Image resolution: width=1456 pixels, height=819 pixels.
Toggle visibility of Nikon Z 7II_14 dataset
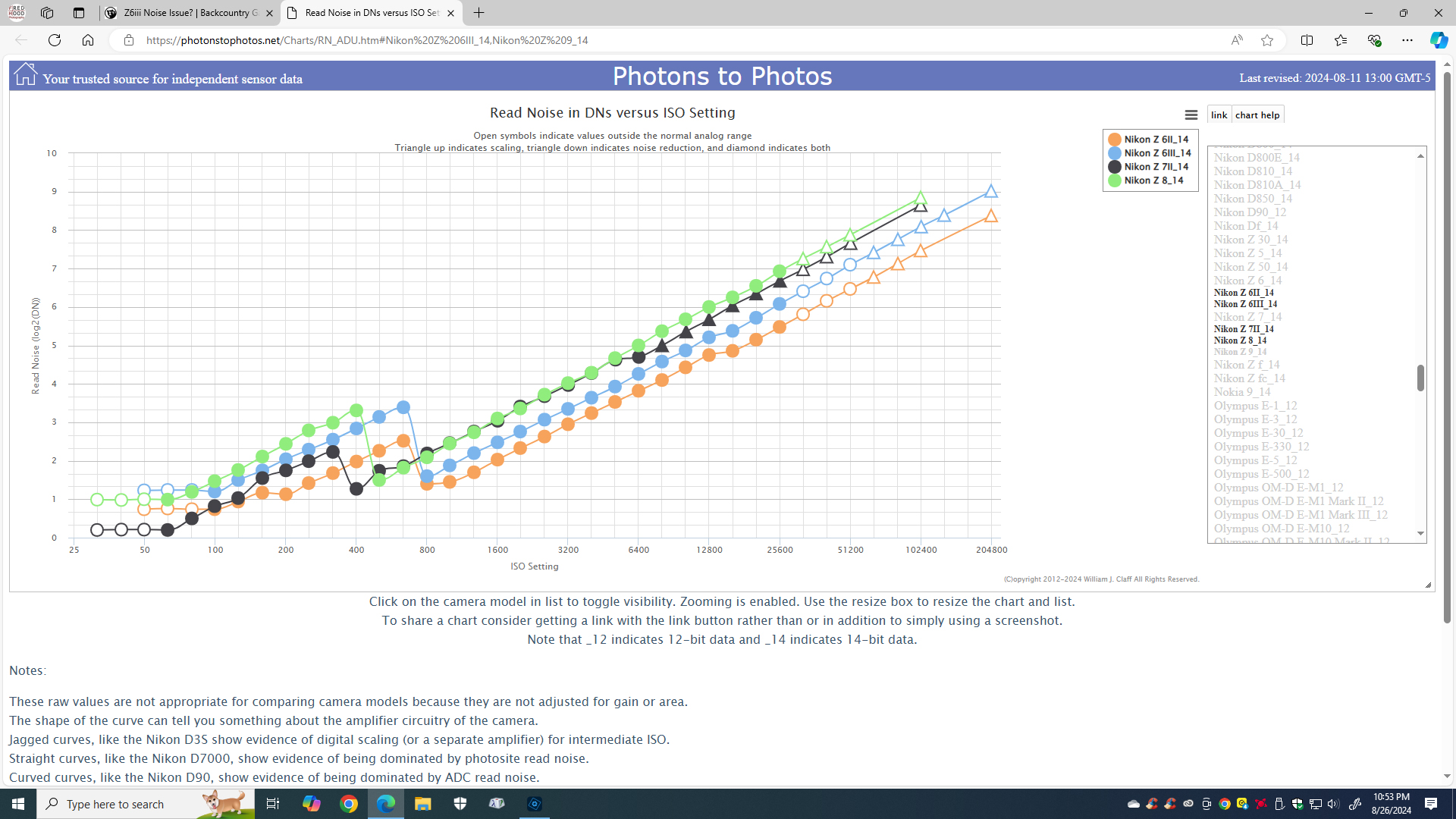pos(1243,329)
